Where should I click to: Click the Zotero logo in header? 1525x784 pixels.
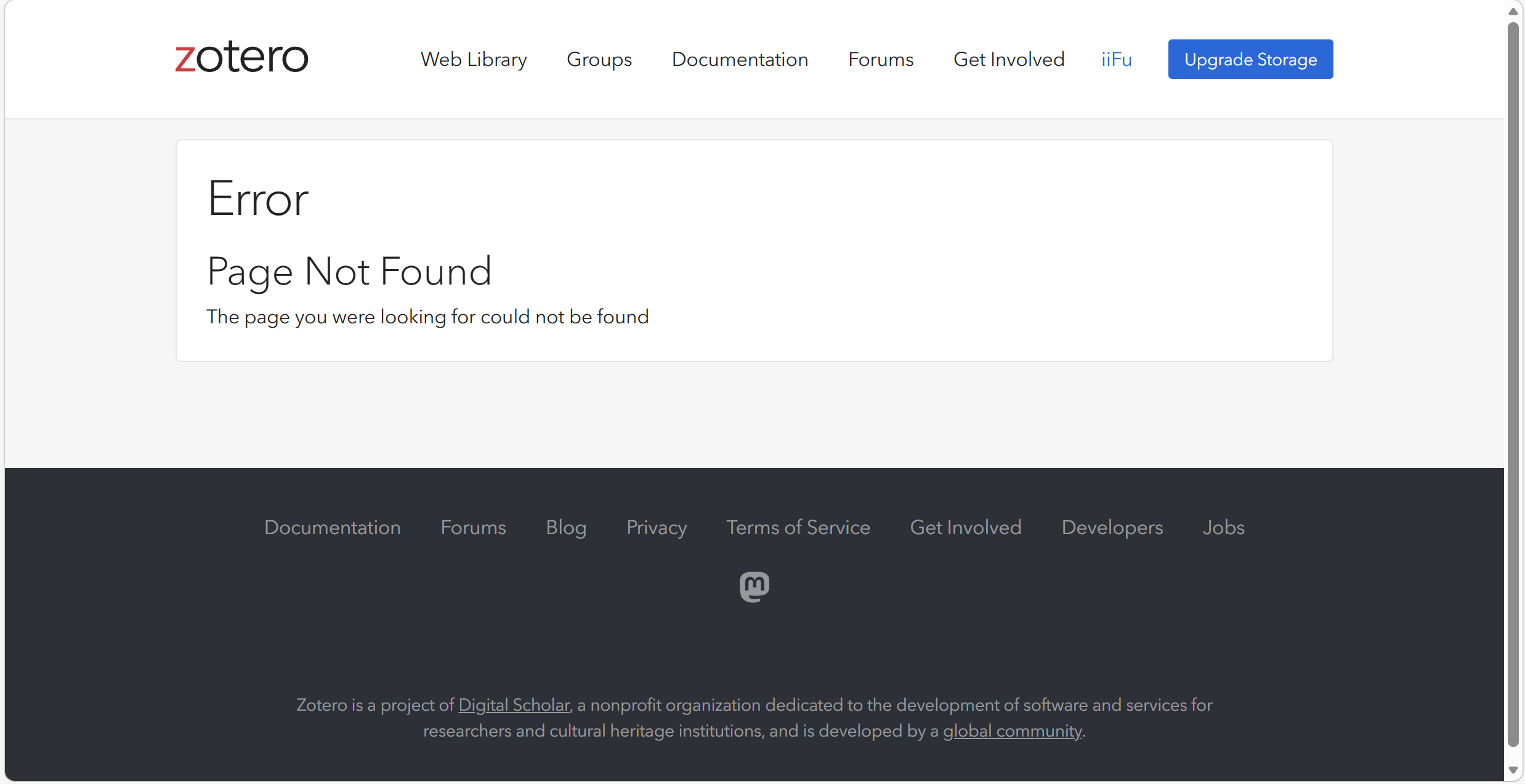(x=241, y=58)
